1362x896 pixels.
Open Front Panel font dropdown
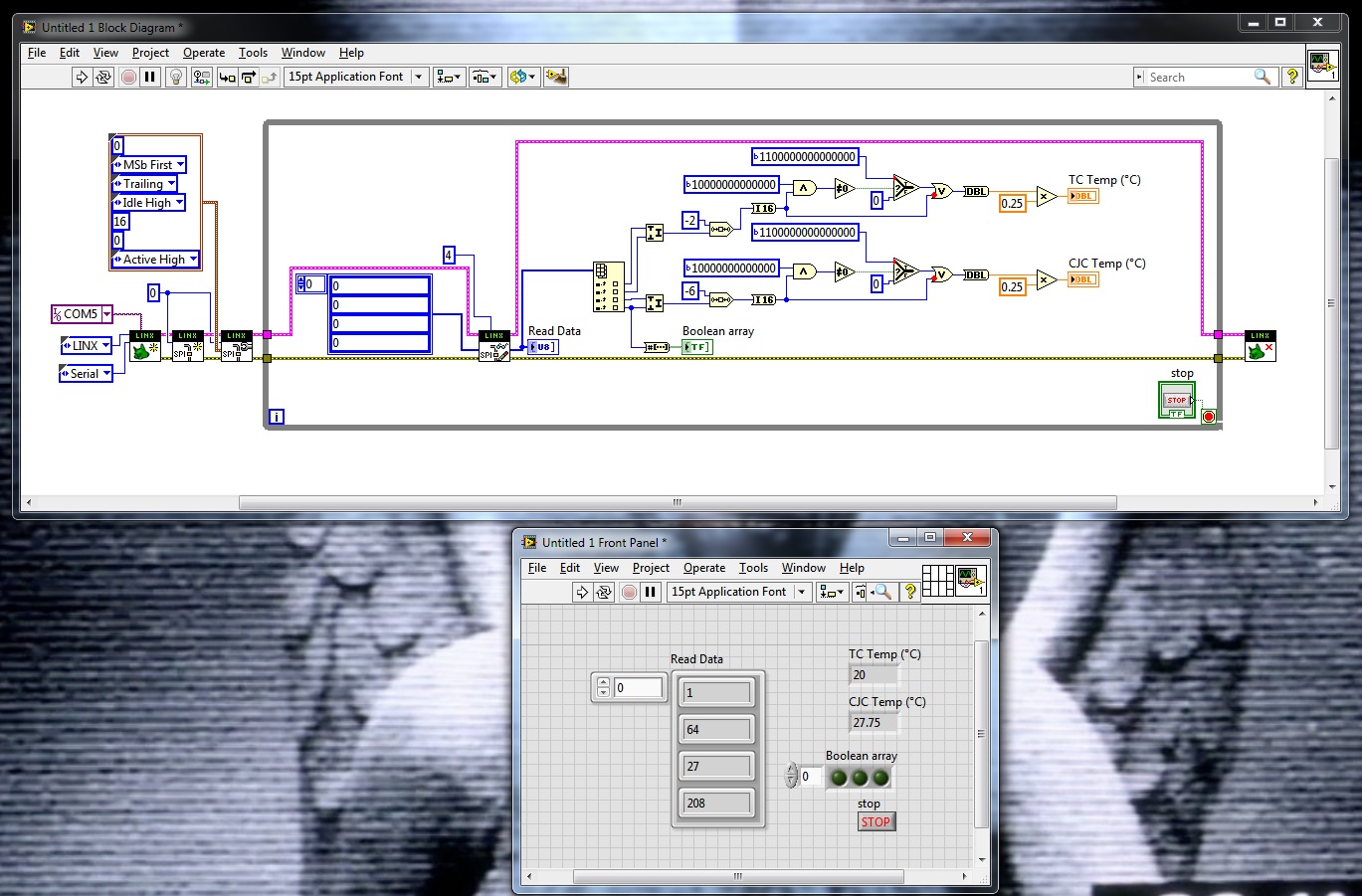[x=739, y=592]
